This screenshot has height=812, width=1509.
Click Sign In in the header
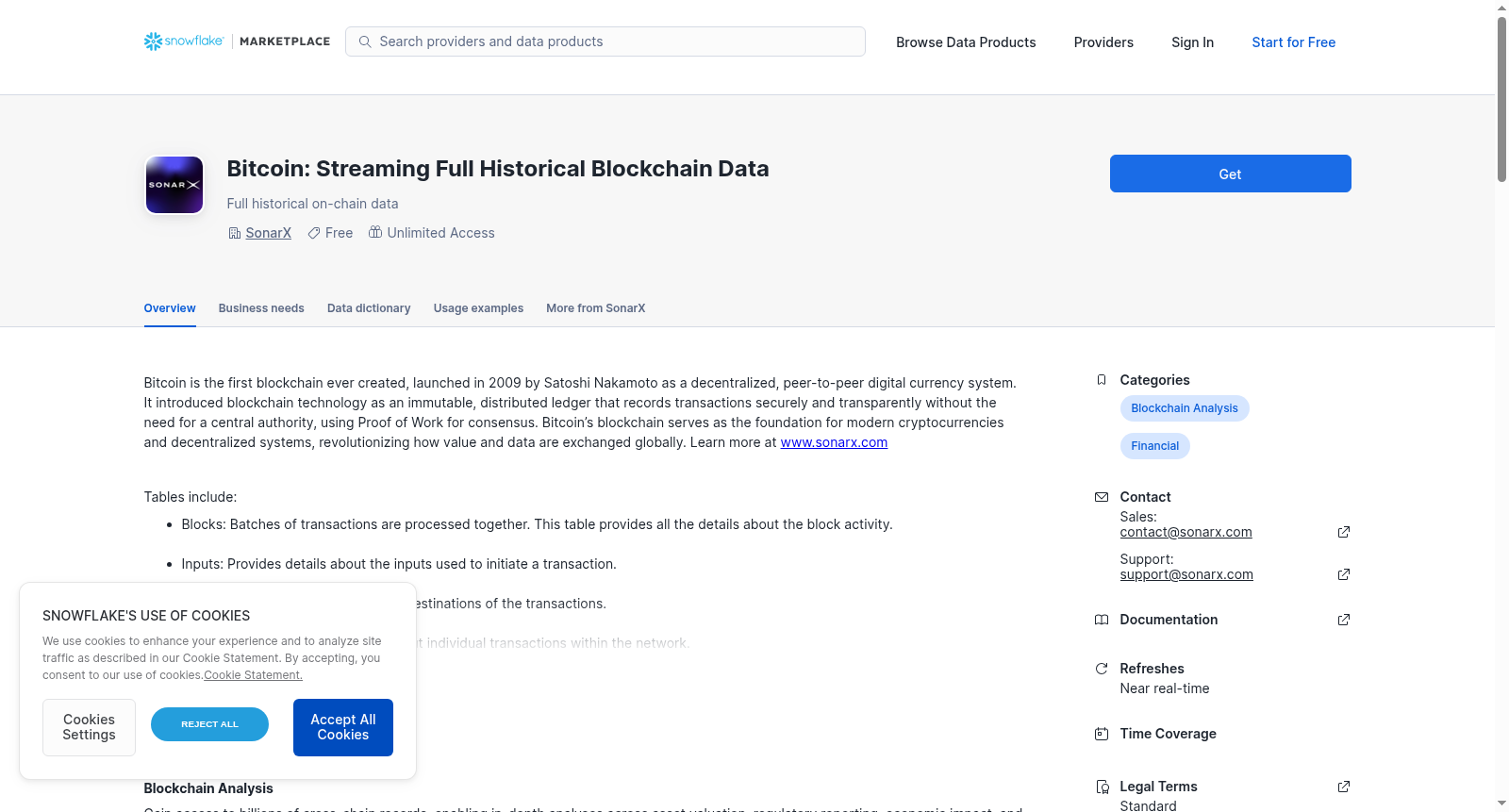tap(1192, 42)
